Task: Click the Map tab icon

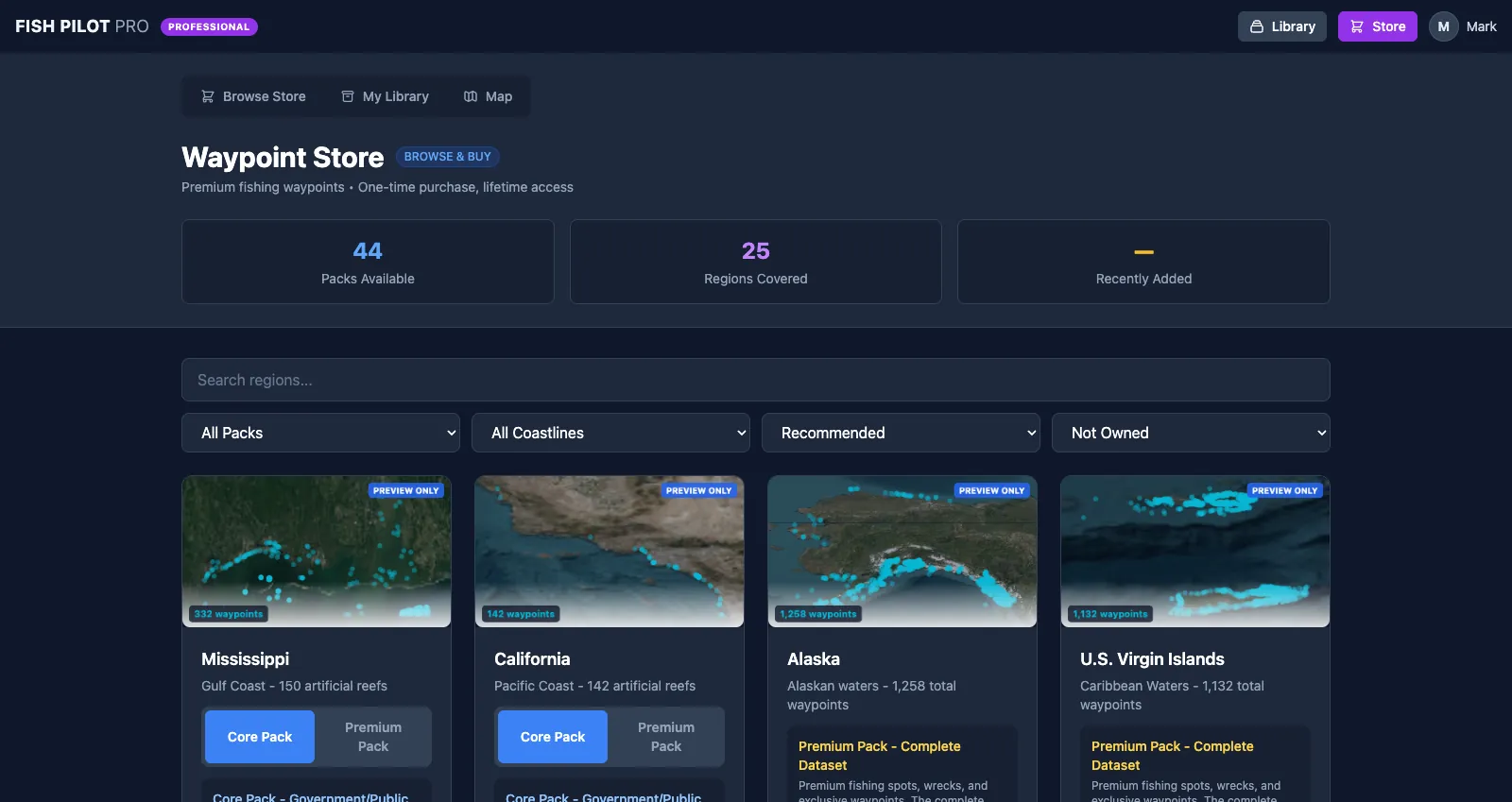Action: (471, 96)
